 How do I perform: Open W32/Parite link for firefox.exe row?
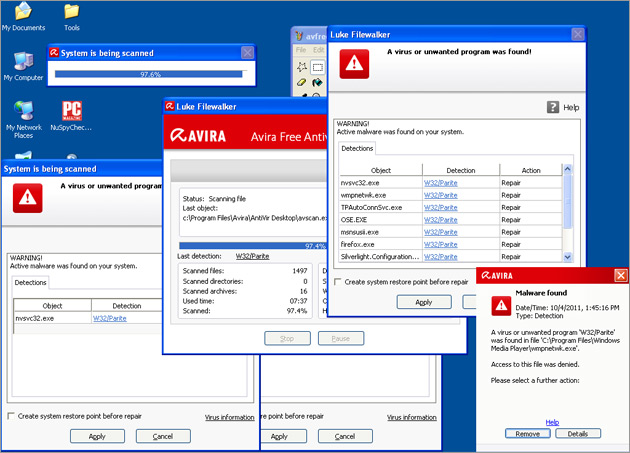pos(441,244)
